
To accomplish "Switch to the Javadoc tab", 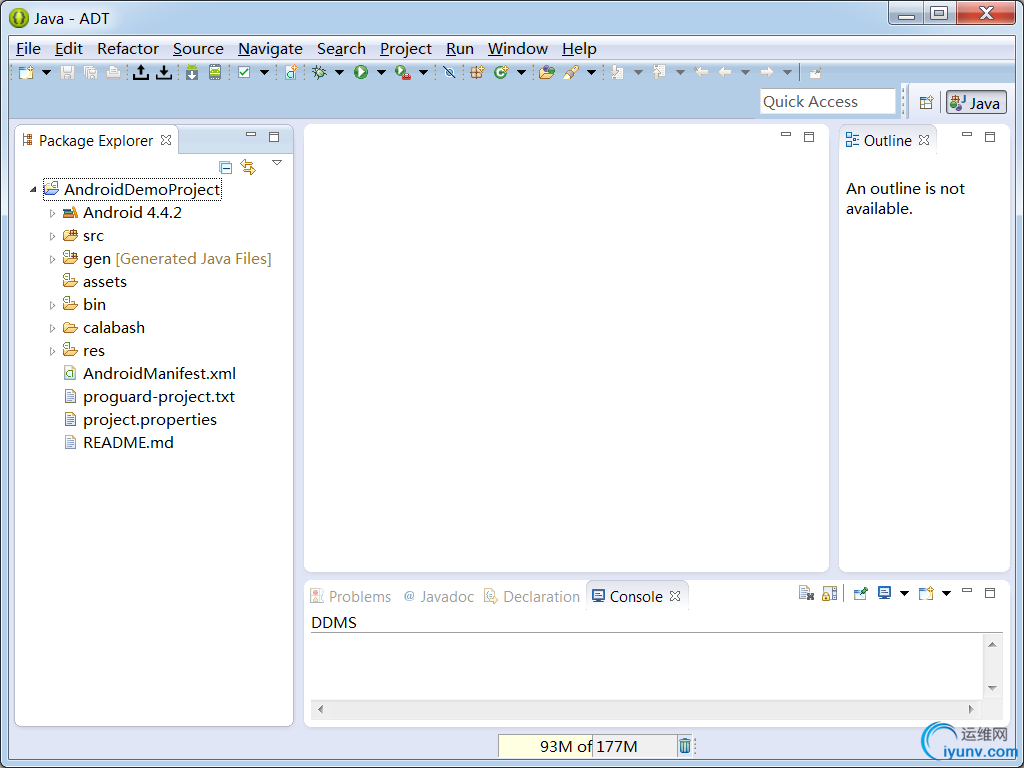I will click(x=438, y=596).
